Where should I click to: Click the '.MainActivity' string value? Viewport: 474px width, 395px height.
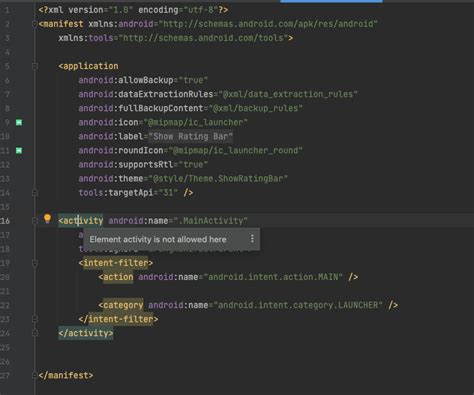(211, 221)
